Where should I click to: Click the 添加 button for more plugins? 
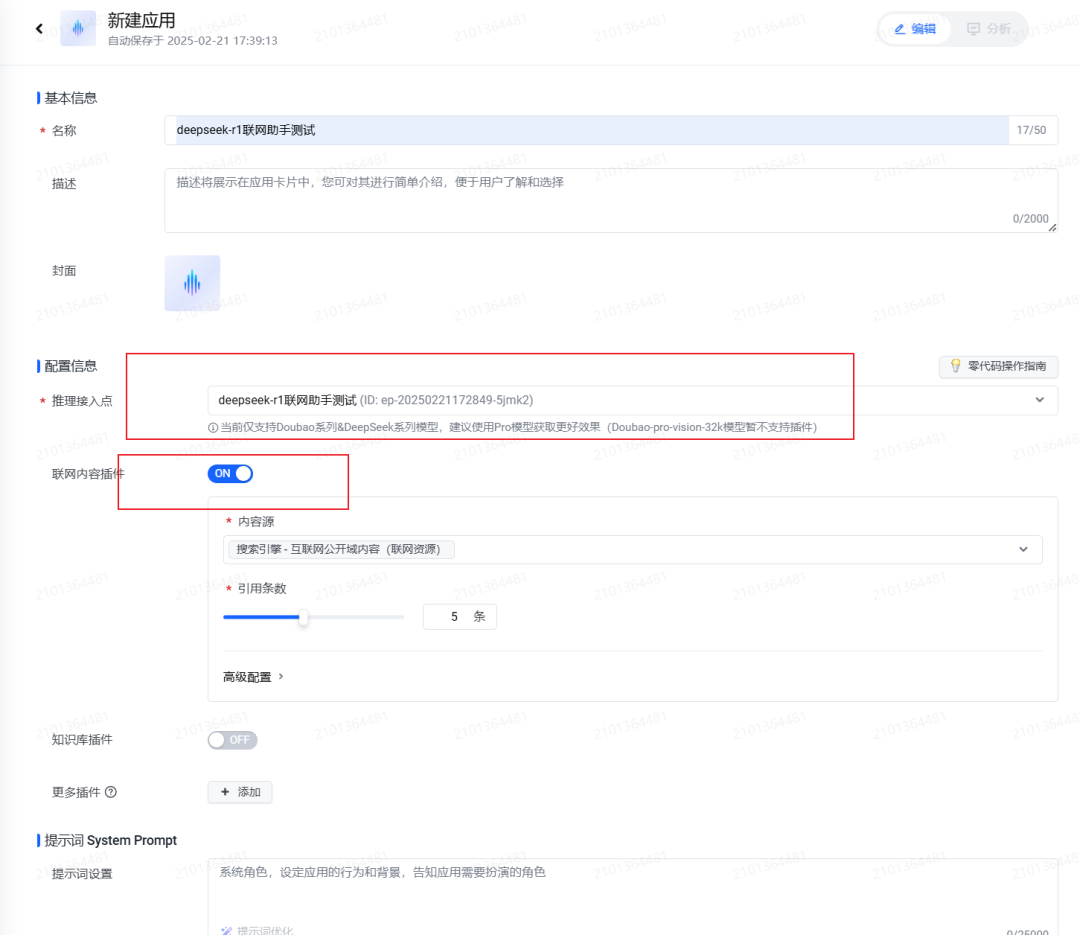[240, 792]
